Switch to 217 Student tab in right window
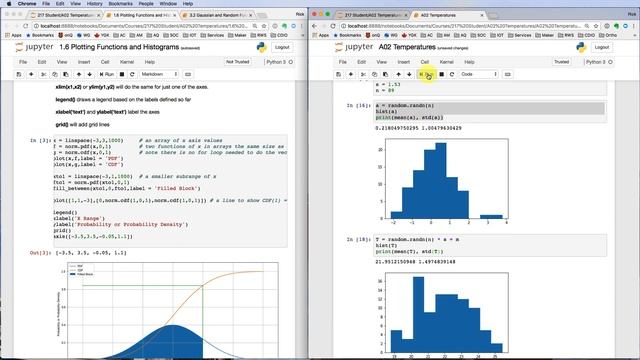 [372, 15]
